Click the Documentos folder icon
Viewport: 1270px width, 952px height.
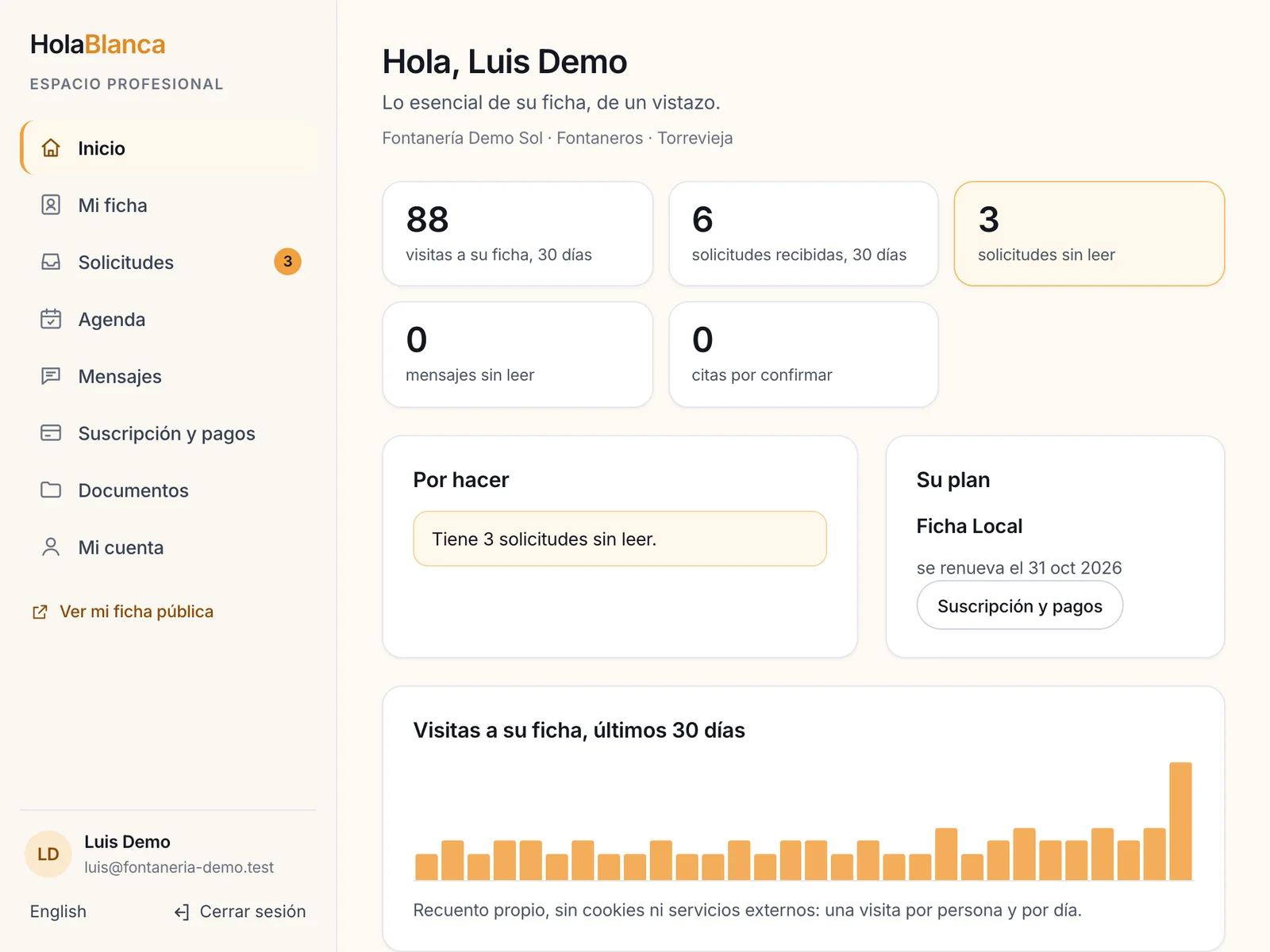(x=51, y=490)
